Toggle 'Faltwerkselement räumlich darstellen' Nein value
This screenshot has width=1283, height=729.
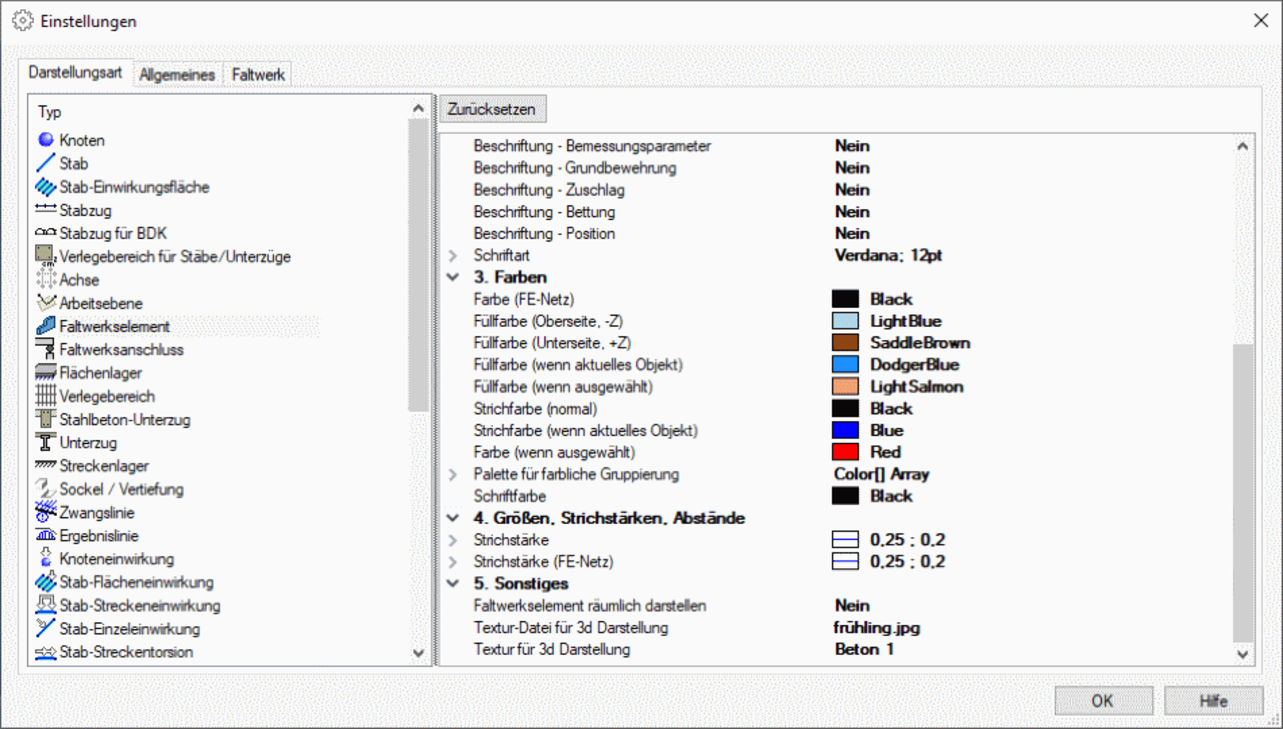(852, 606)
